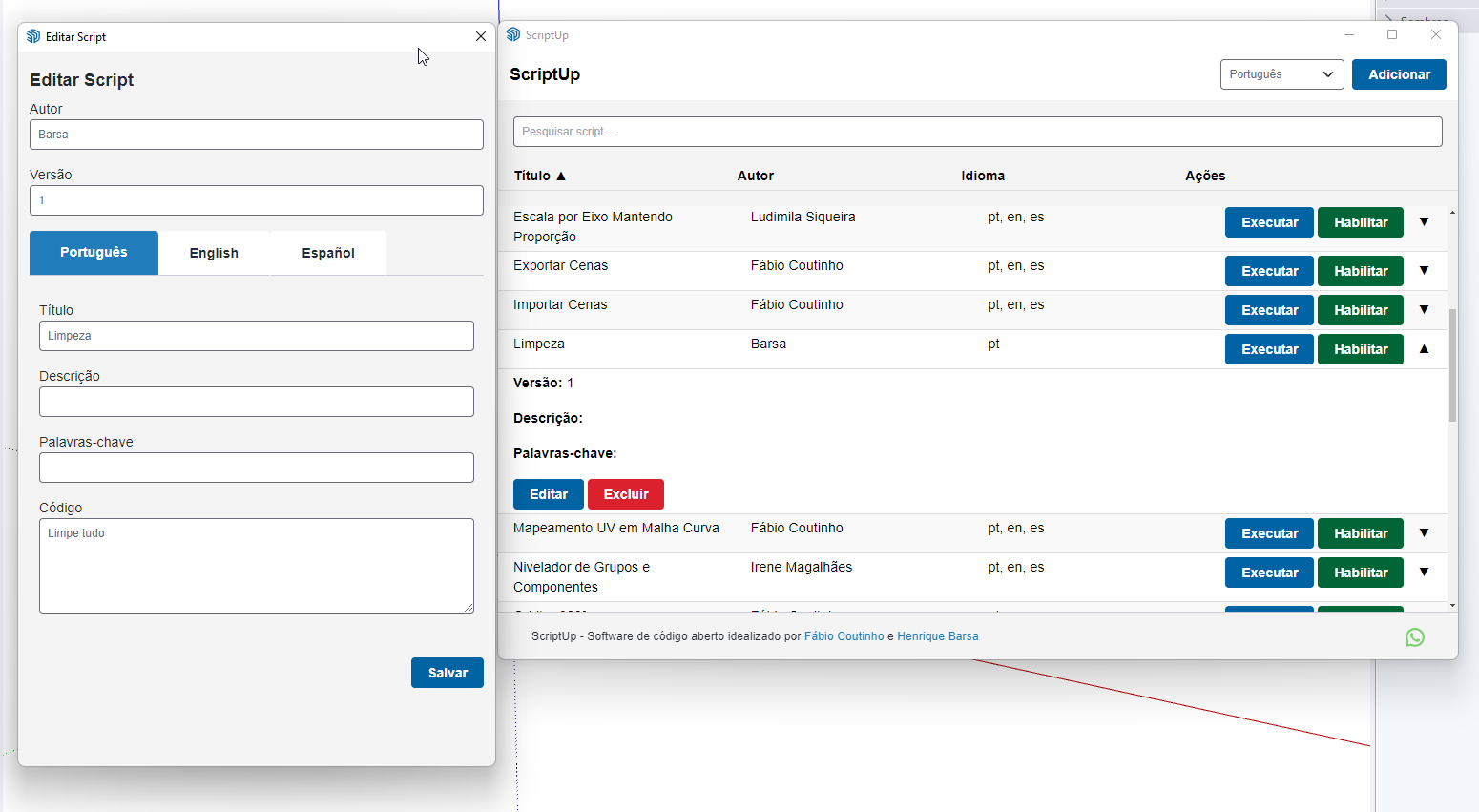
Task: Click the scrollbar down arrow in script list
Action: point(1452,605)
